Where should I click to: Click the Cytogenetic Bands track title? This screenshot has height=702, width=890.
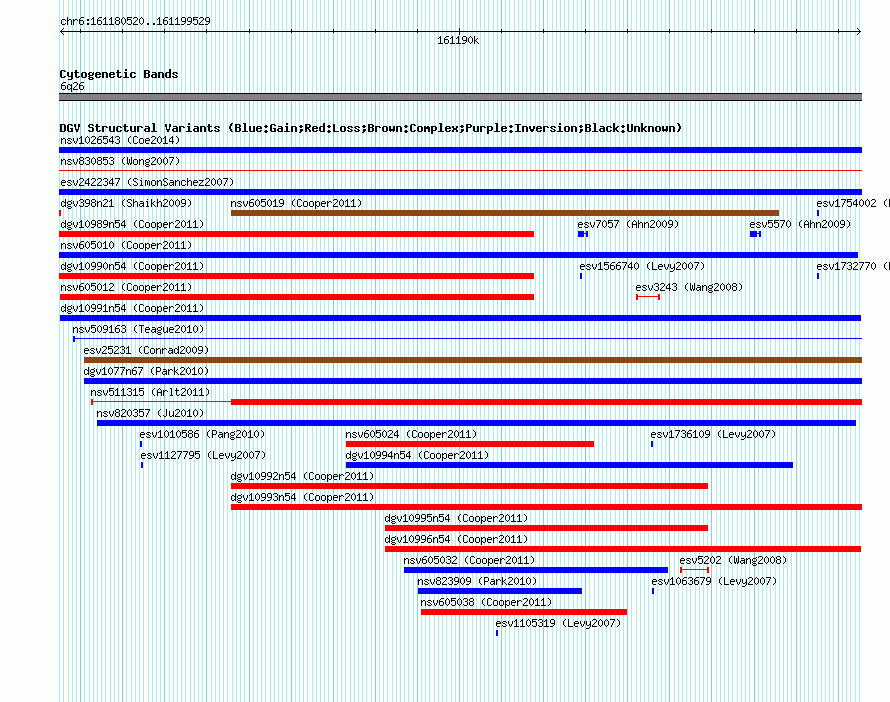(119, 74)
